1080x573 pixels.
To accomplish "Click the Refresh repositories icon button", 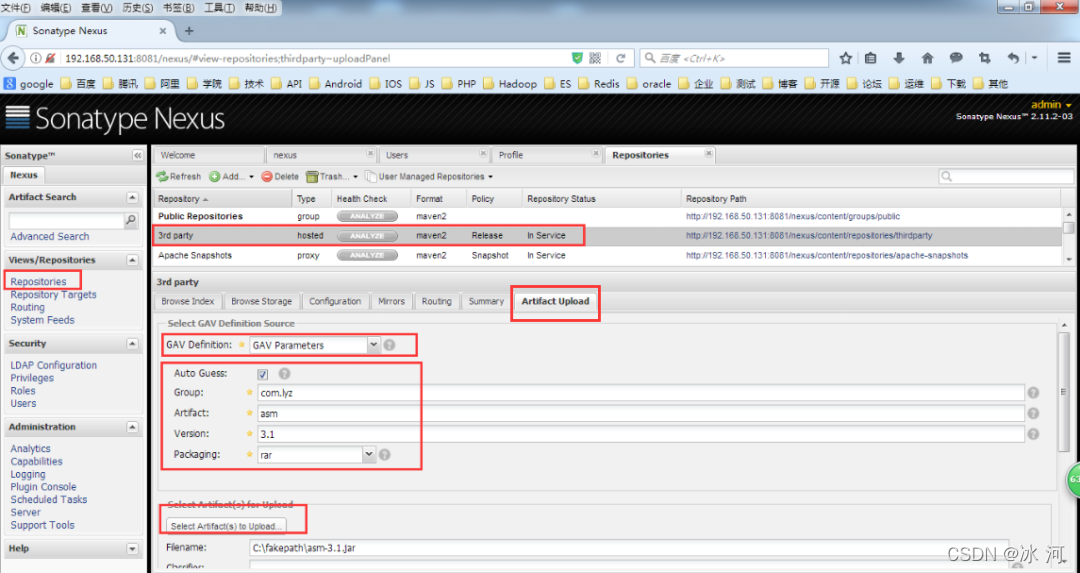I will [163, 177].
